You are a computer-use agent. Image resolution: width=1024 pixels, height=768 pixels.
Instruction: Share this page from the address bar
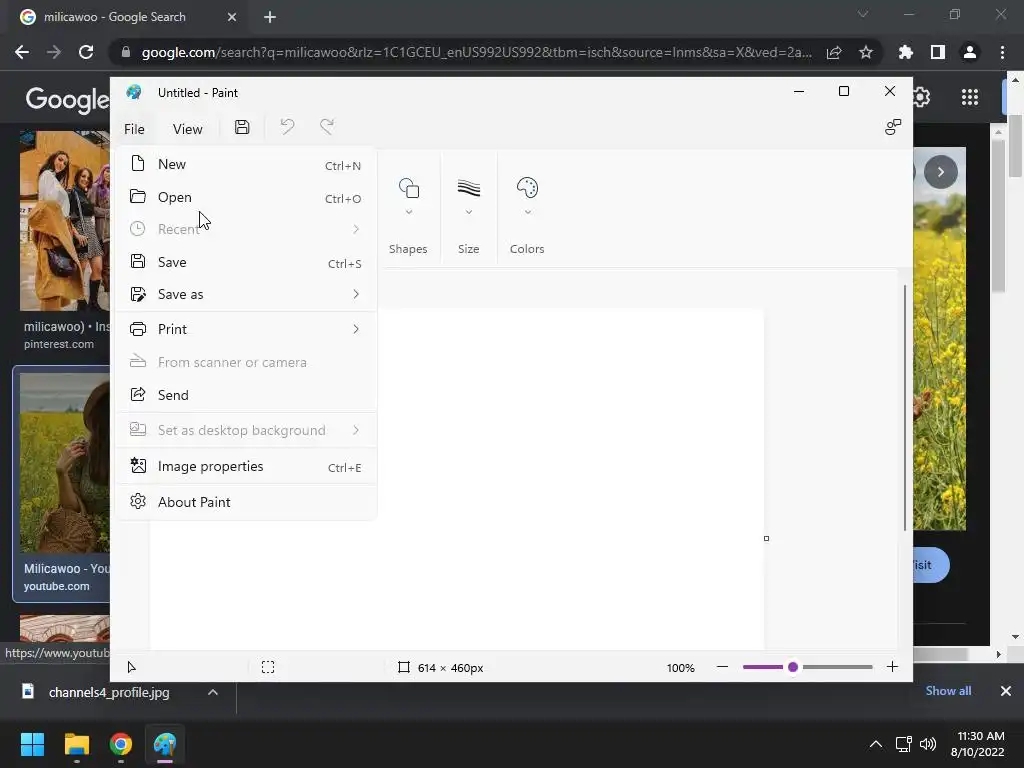pos(834,52)
